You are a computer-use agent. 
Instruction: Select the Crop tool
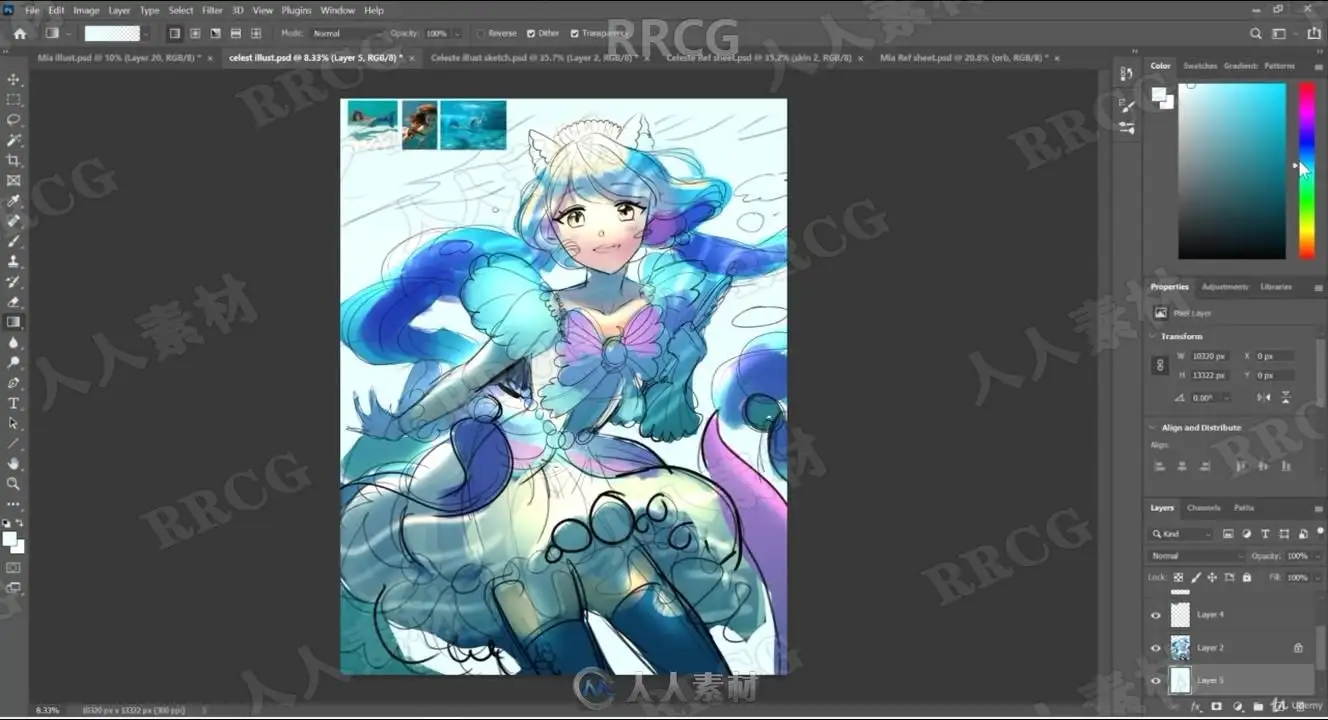pyautogui.click(x=13, y=160)
